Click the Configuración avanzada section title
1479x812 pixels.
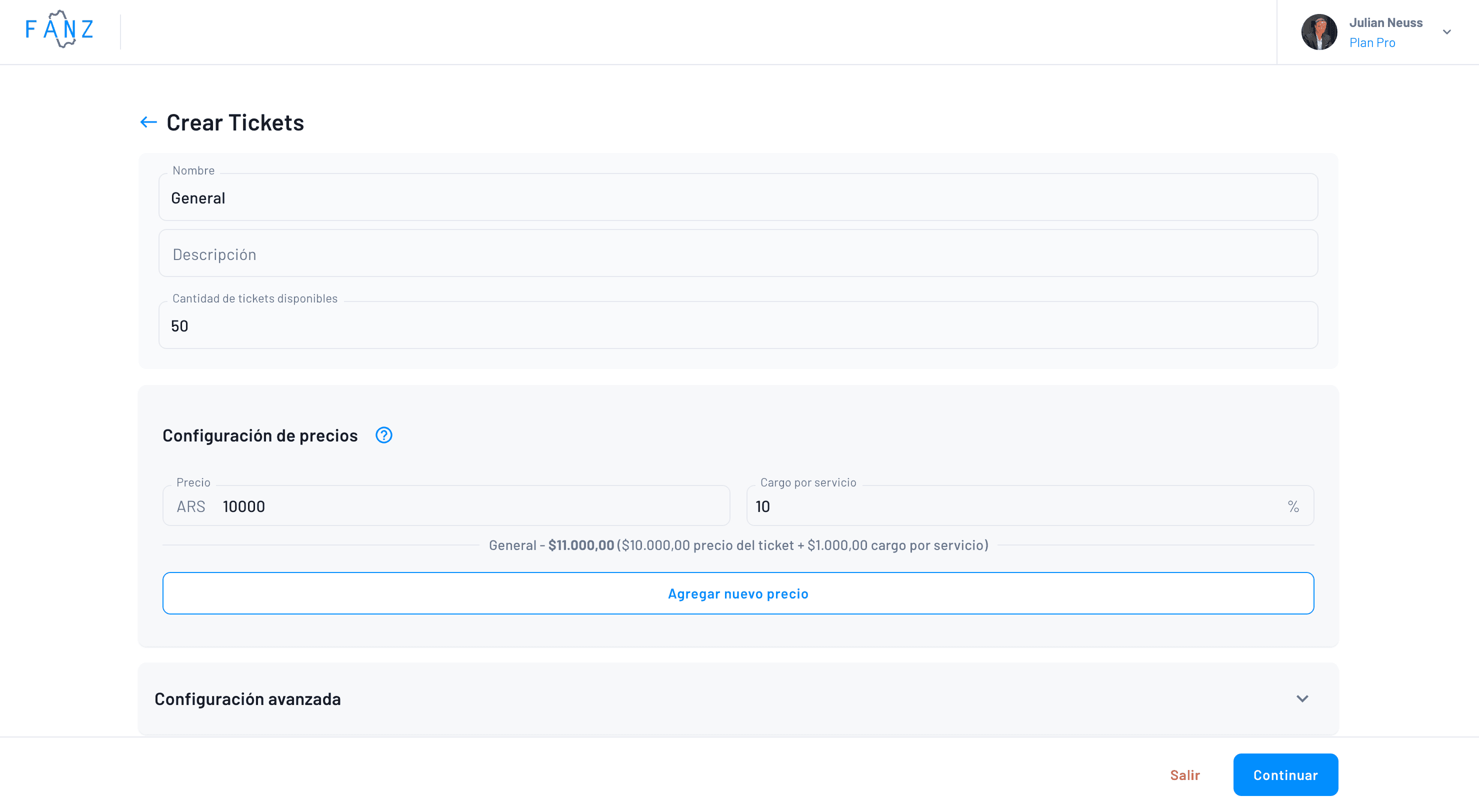247,699
